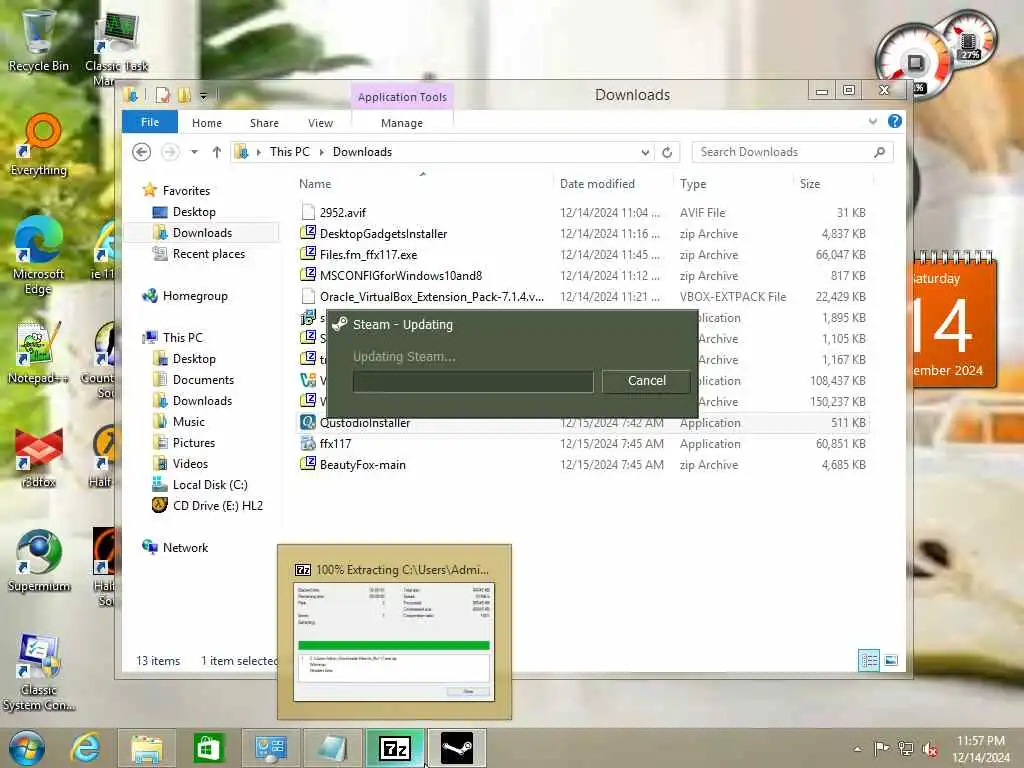Select Desktop under Favorites
The width and height of the screenshot is (1024, 768).
pos(194,212)
